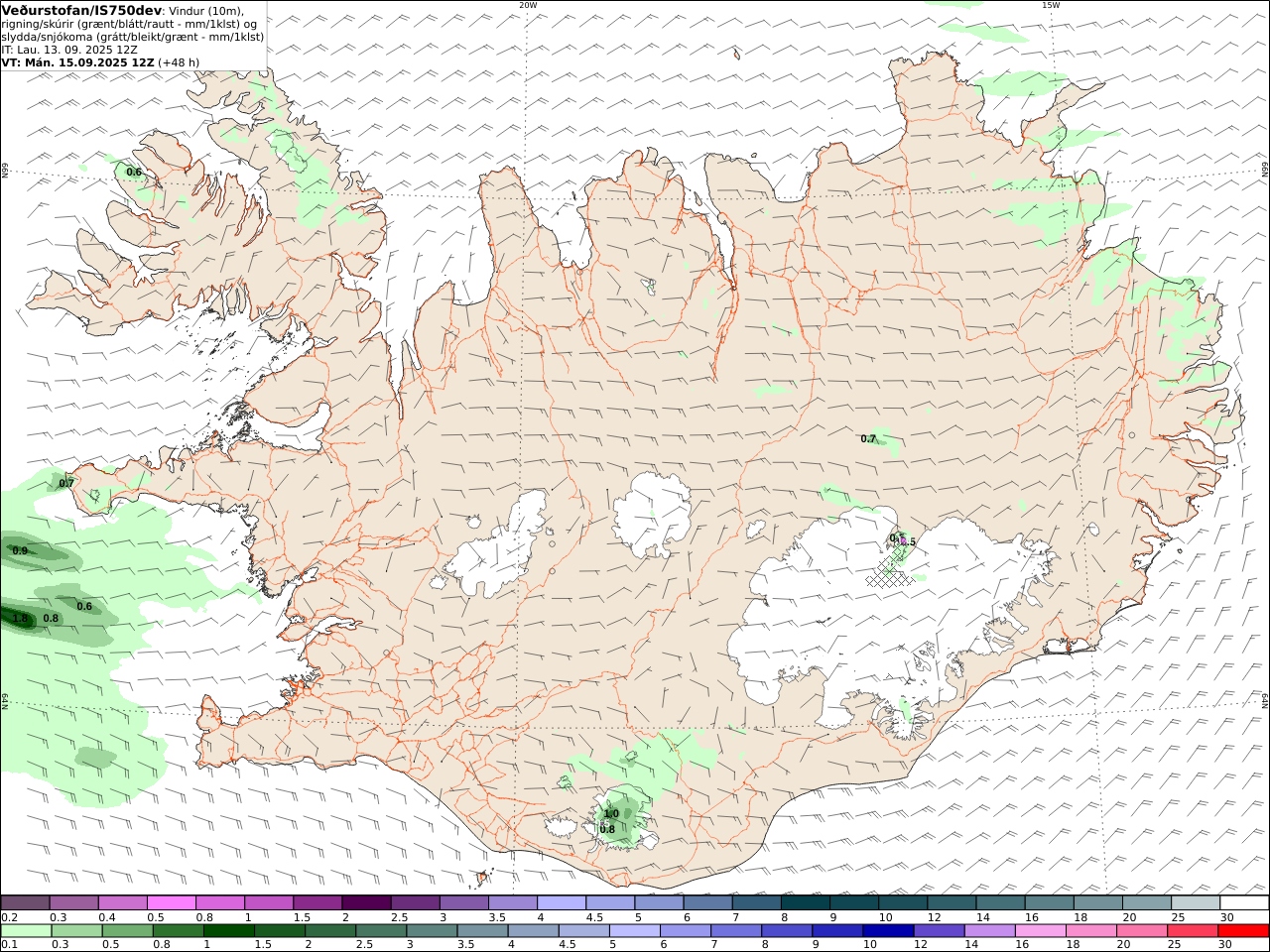Select the pale lavender 4 swatch, upper scale
Image resolution: width=1270 pixels, height=952 pixels.
(562, 903)
